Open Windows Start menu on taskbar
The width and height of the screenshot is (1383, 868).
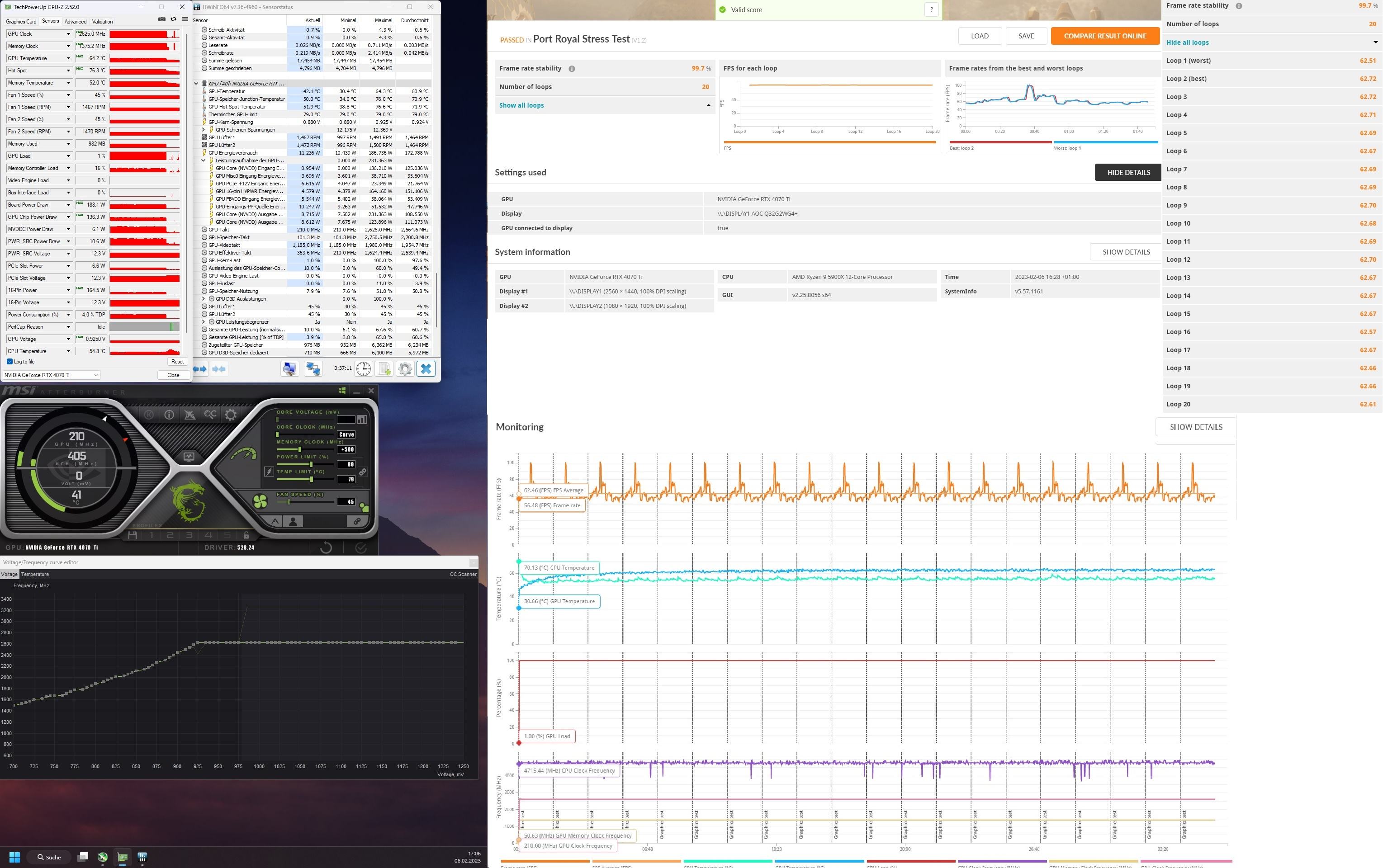point(15,857)
